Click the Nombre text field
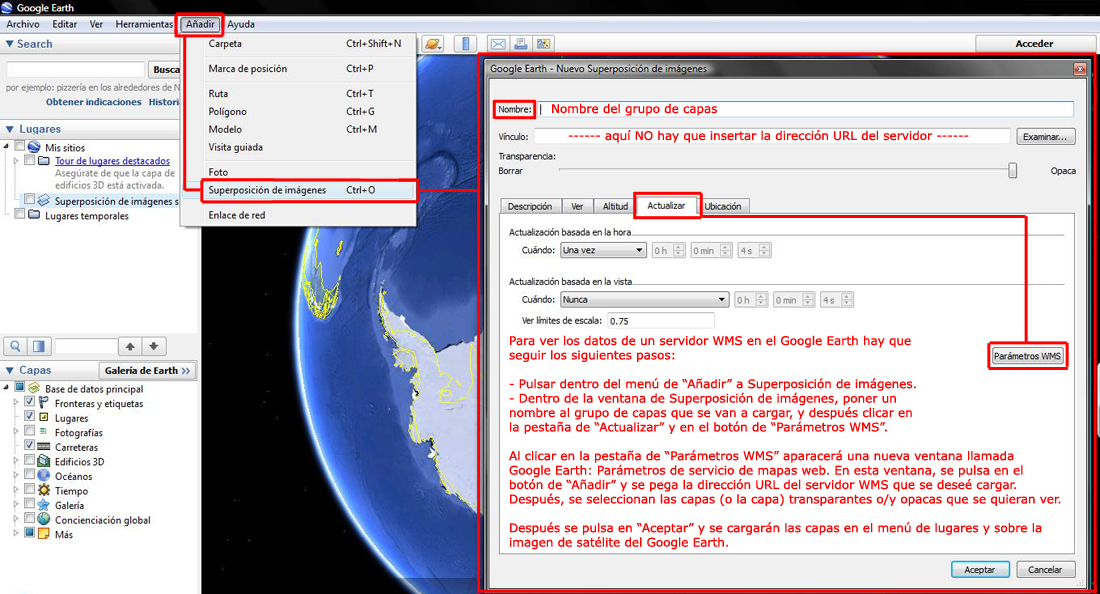 pyautogui.click(x=804, y=109)
